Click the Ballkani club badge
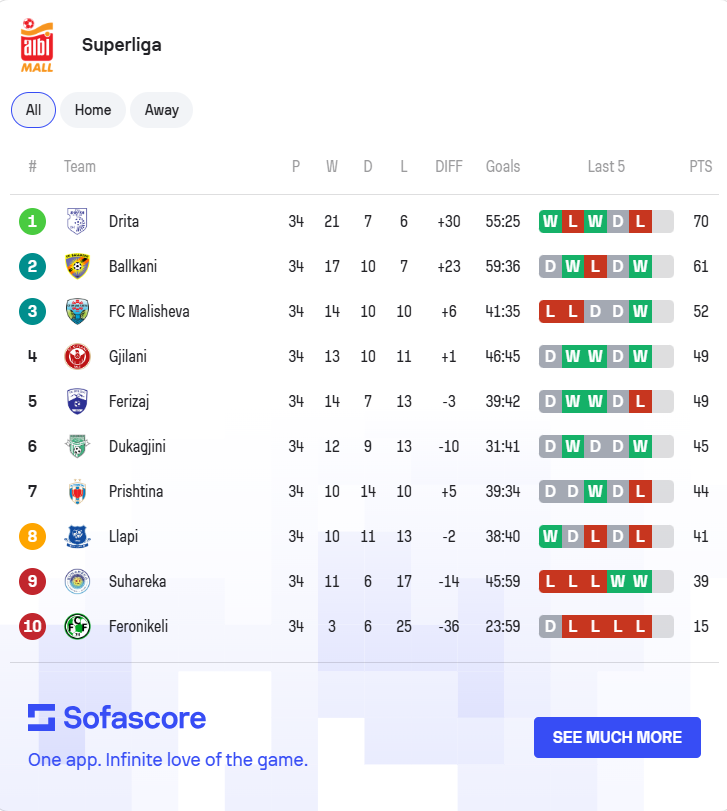727x811 pixels. pos(77,266)
